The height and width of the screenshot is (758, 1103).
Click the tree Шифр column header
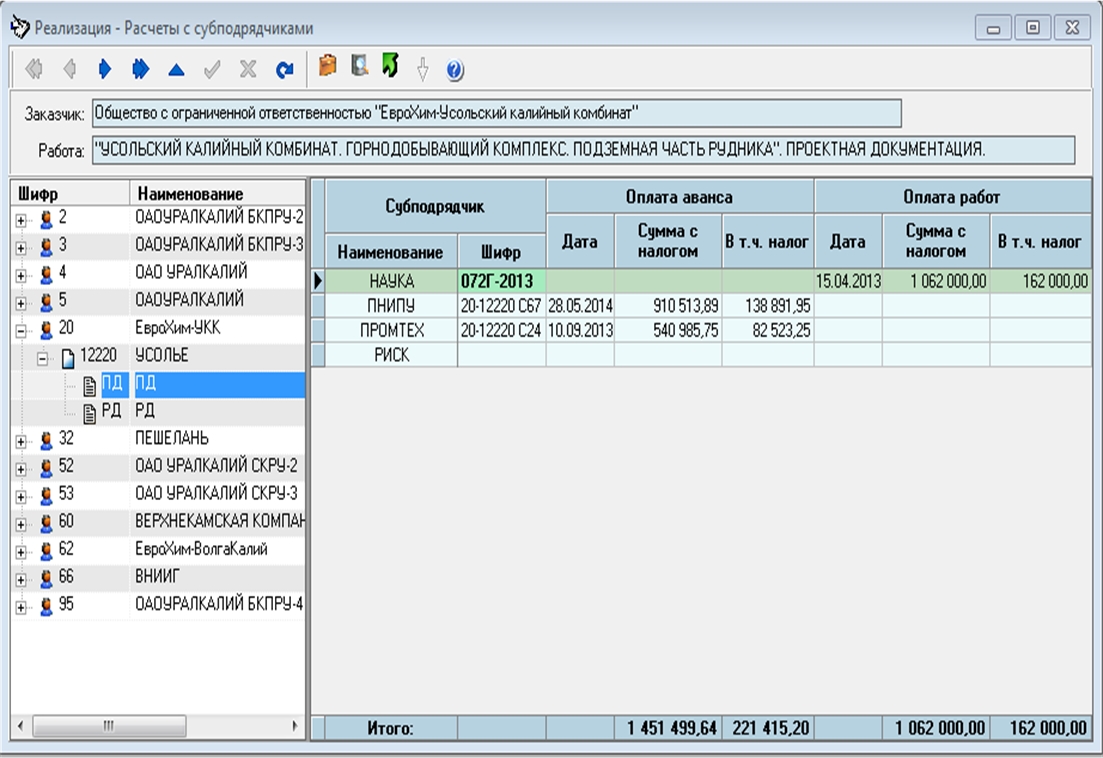(x=70, y=193)
